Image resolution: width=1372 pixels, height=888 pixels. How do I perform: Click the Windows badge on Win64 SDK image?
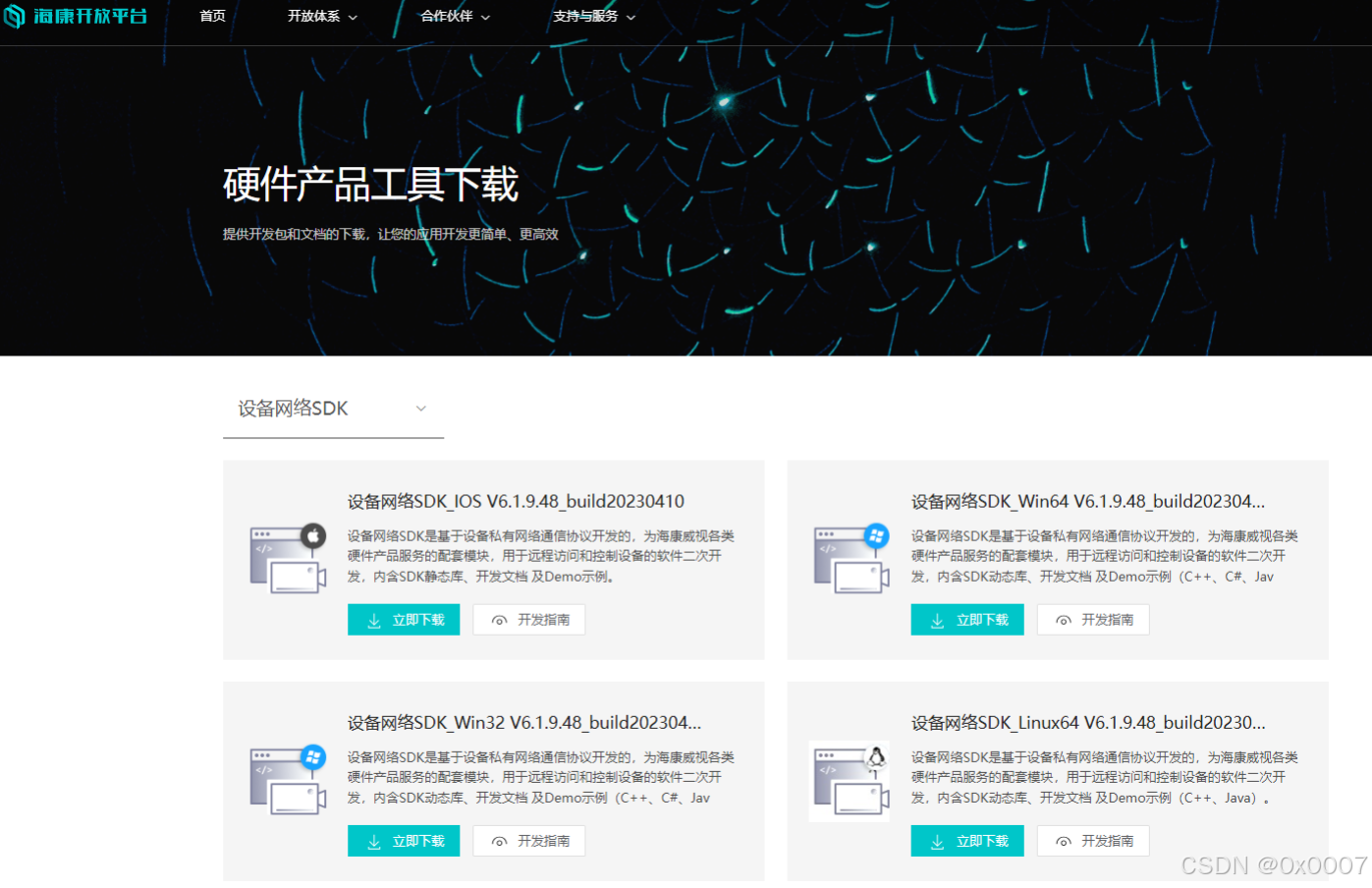(x=877, y=535)
